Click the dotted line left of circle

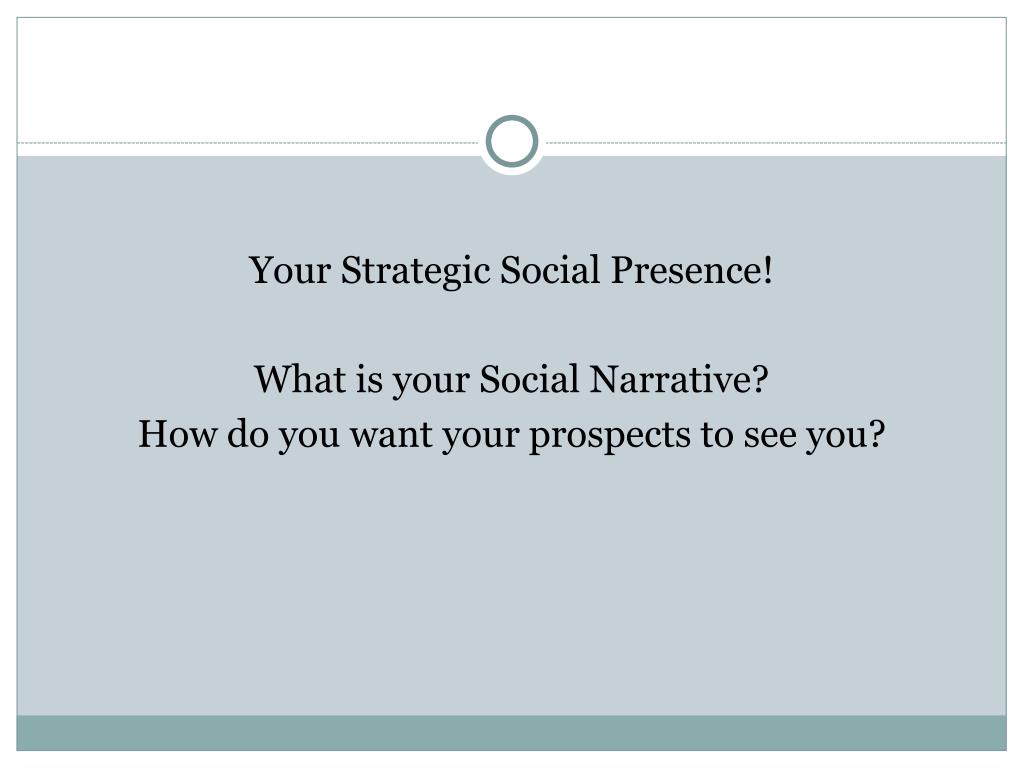tap(248, 142)
